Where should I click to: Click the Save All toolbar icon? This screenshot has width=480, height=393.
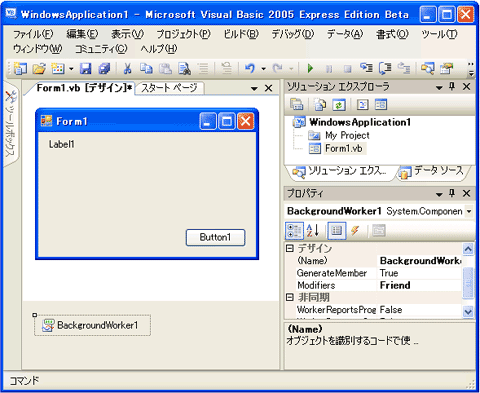[x=104, y=69]
